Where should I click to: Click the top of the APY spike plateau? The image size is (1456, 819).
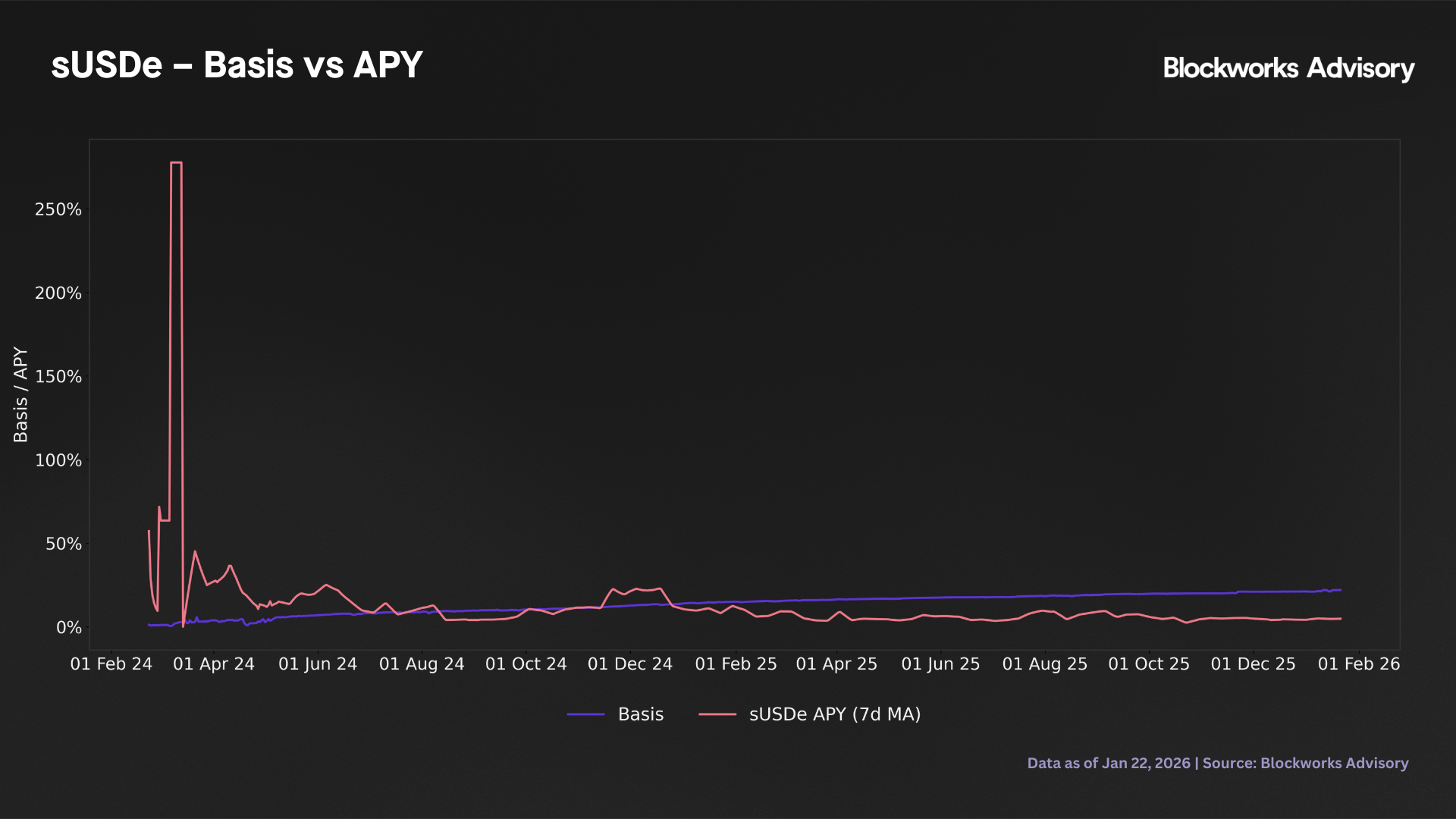pos(176,162)
